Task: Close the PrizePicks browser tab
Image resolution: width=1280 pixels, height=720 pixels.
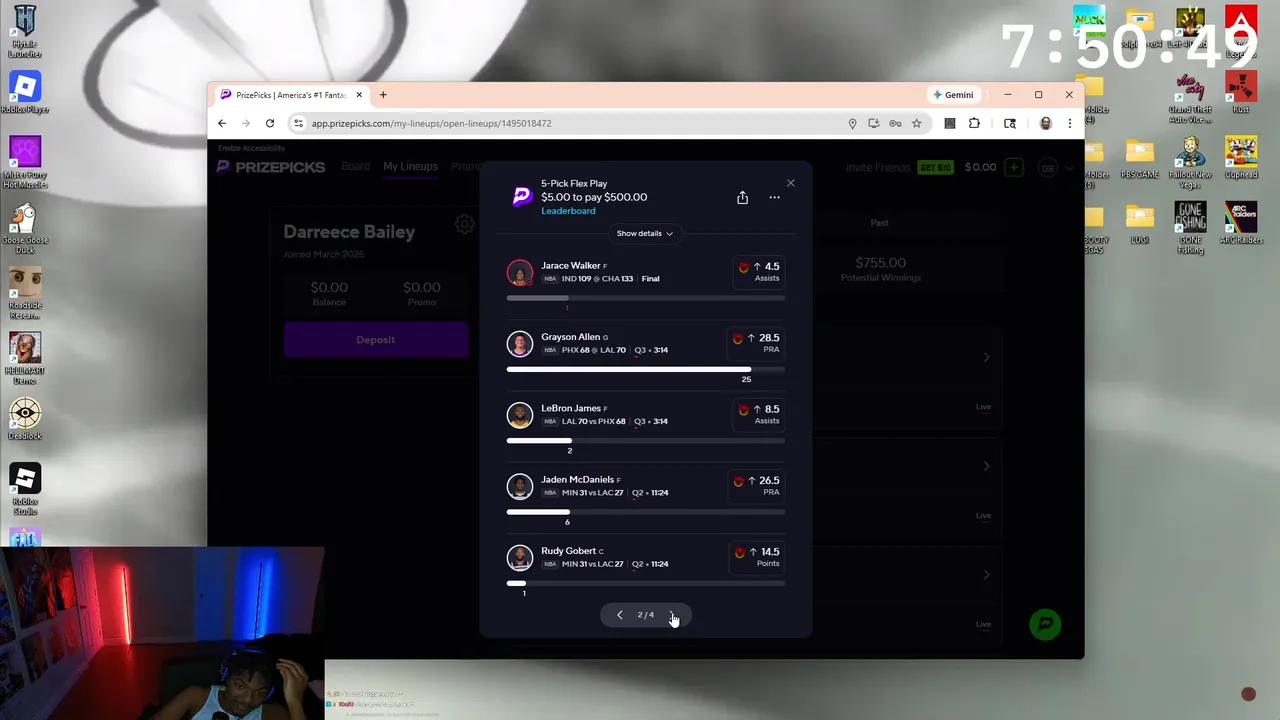Action: coord(359,95)
